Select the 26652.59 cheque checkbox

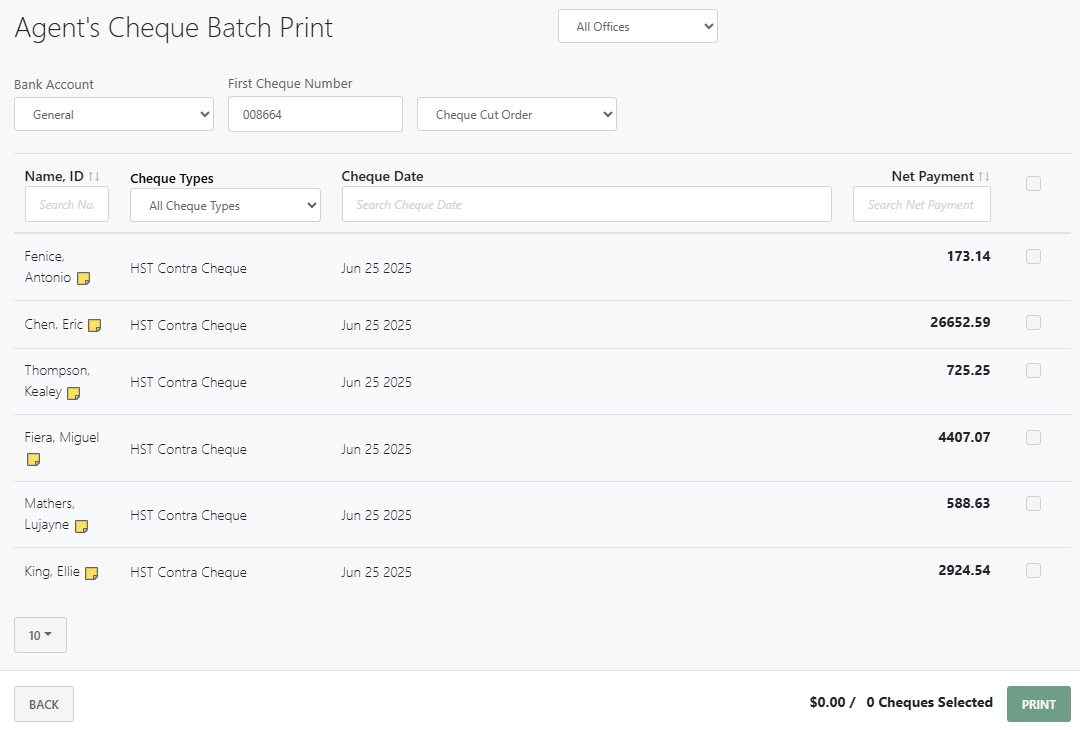(1033, 322)
